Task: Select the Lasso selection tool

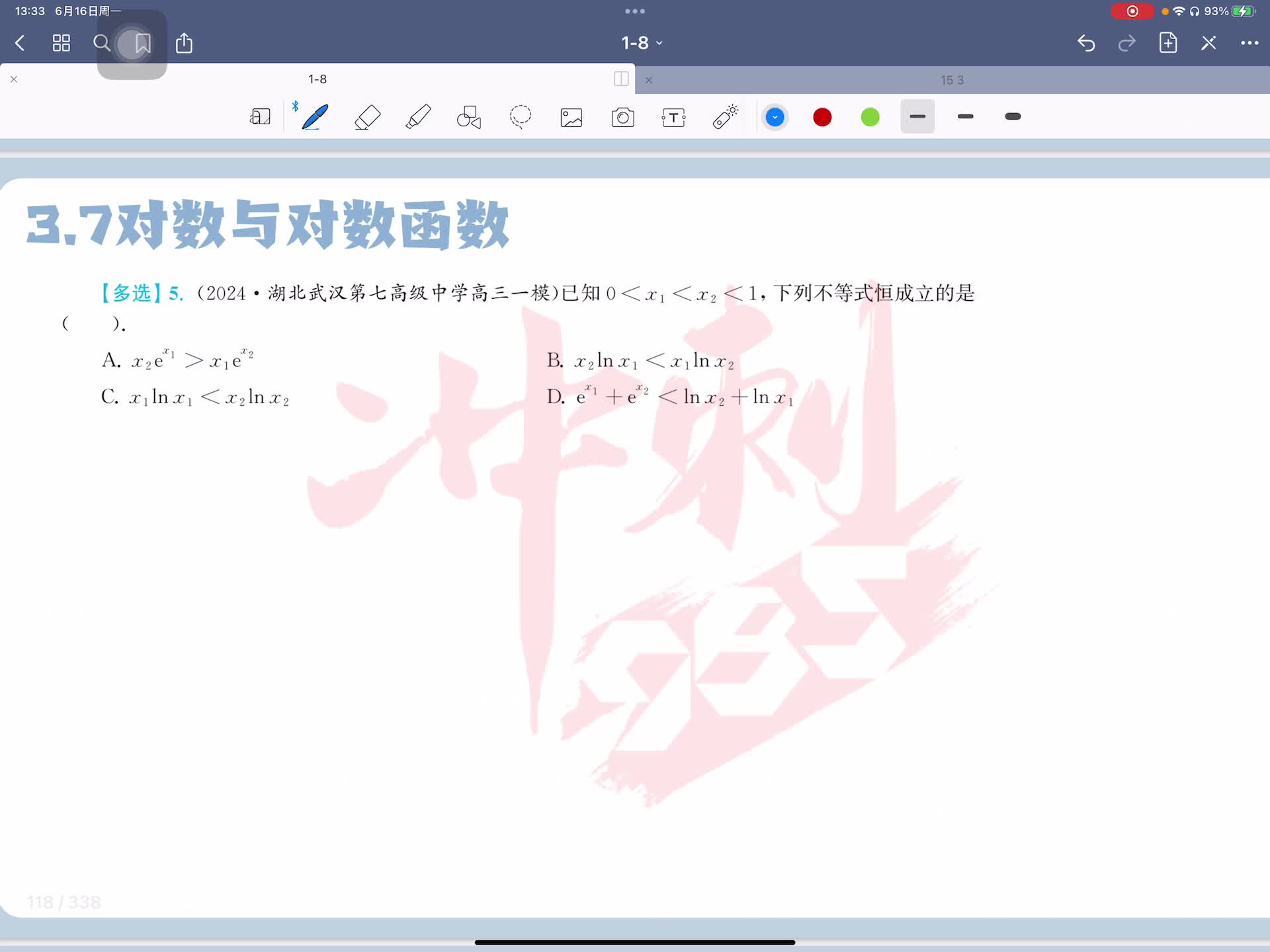Action: (x=520, y=117)
